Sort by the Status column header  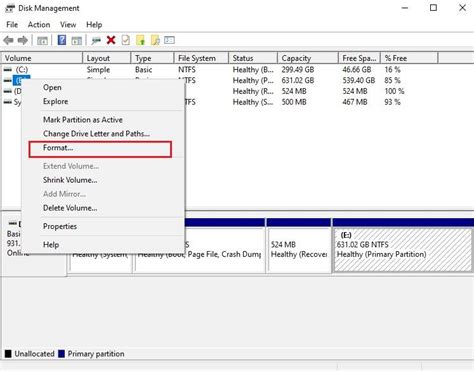(x=253, y=58)
